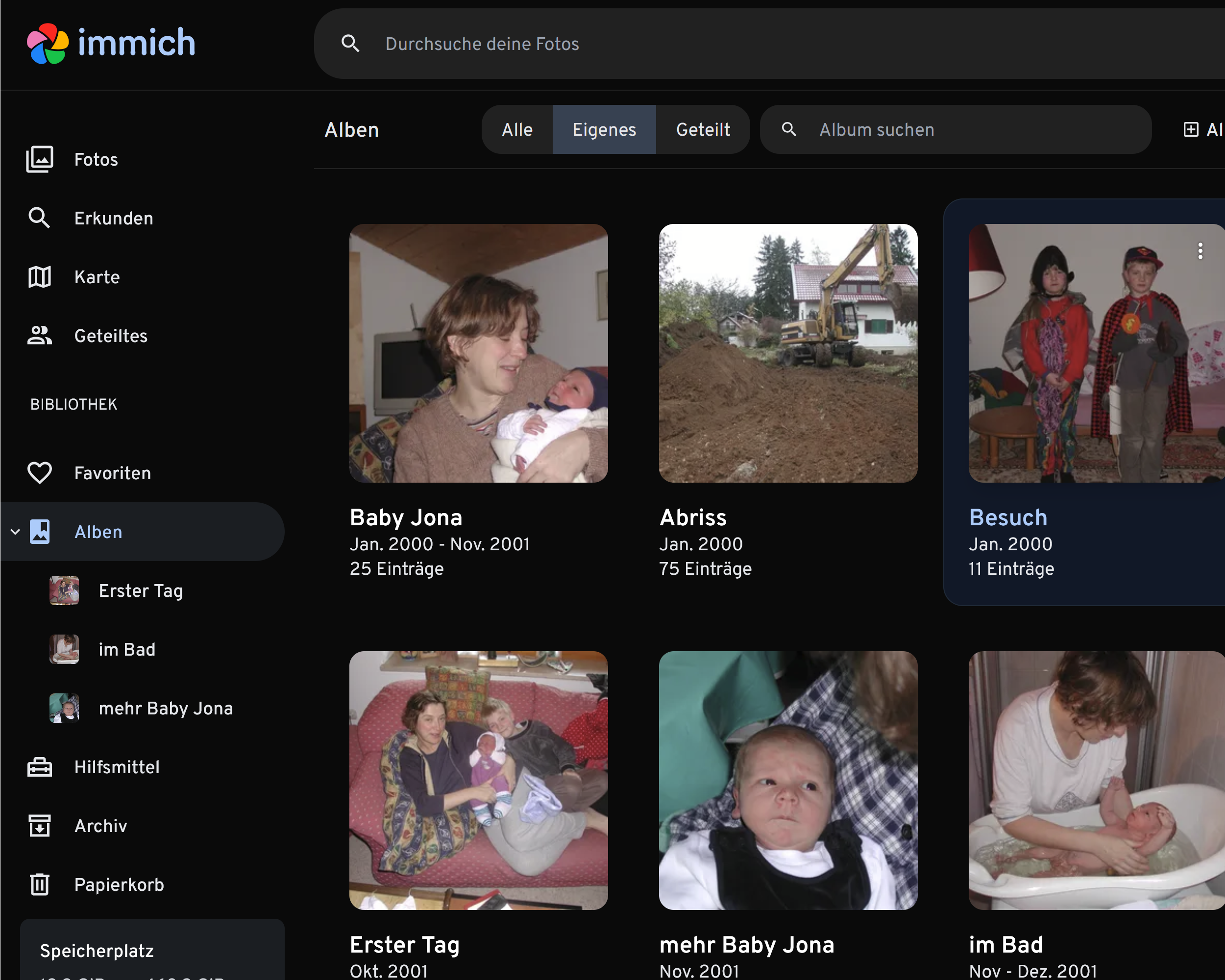Screen dimensions: 1225x980
Task: Click the Geteiltes people icon
Action: [39, 336]
